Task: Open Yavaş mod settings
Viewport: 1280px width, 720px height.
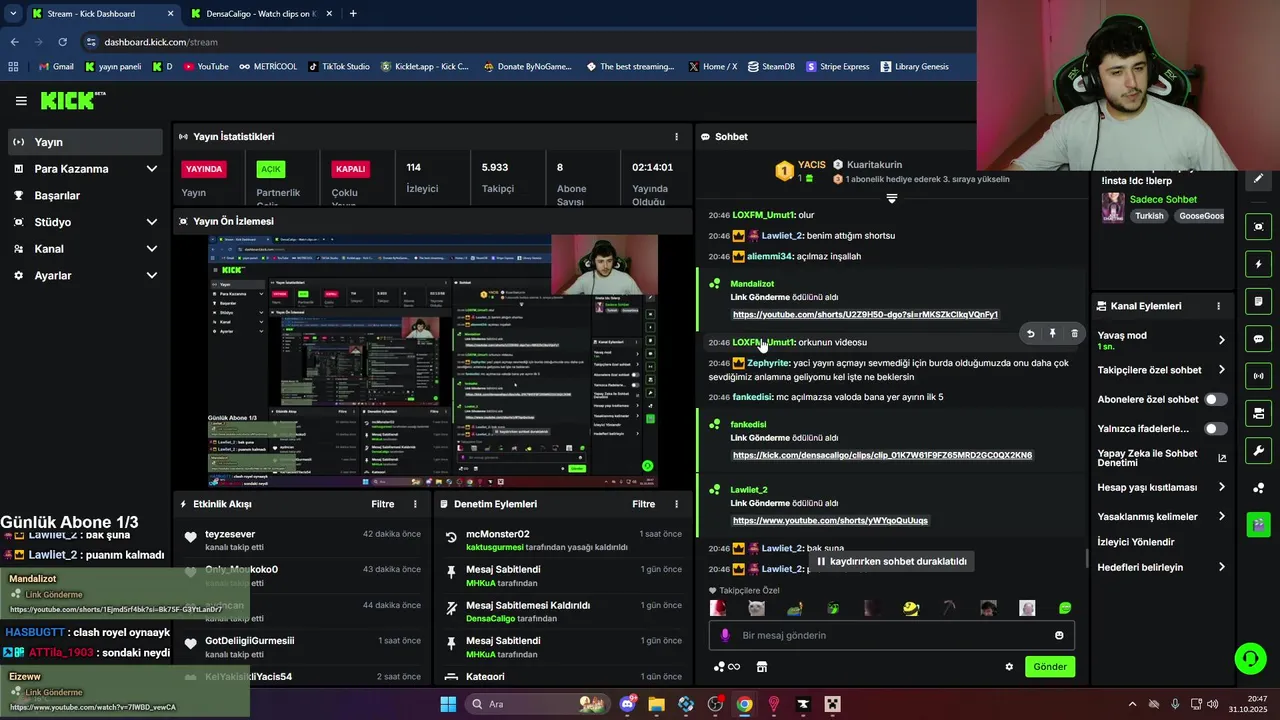Action: (1162, 340)
